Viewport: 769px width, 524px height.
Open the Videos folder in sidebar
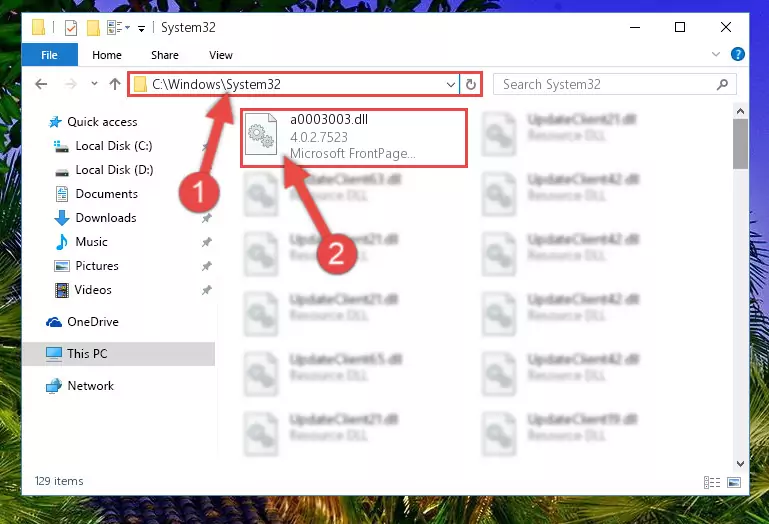(93, 290)
